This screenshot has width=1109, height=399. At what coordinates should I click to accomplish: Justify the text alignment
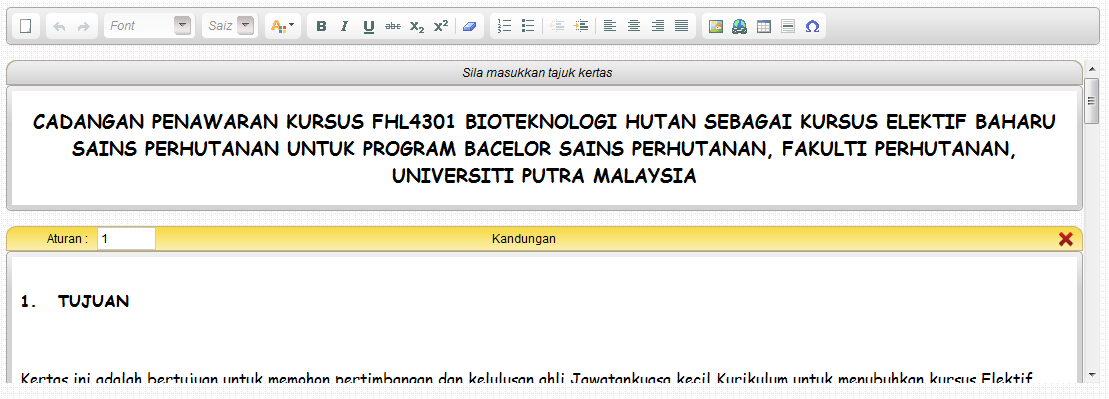point(681,26)
